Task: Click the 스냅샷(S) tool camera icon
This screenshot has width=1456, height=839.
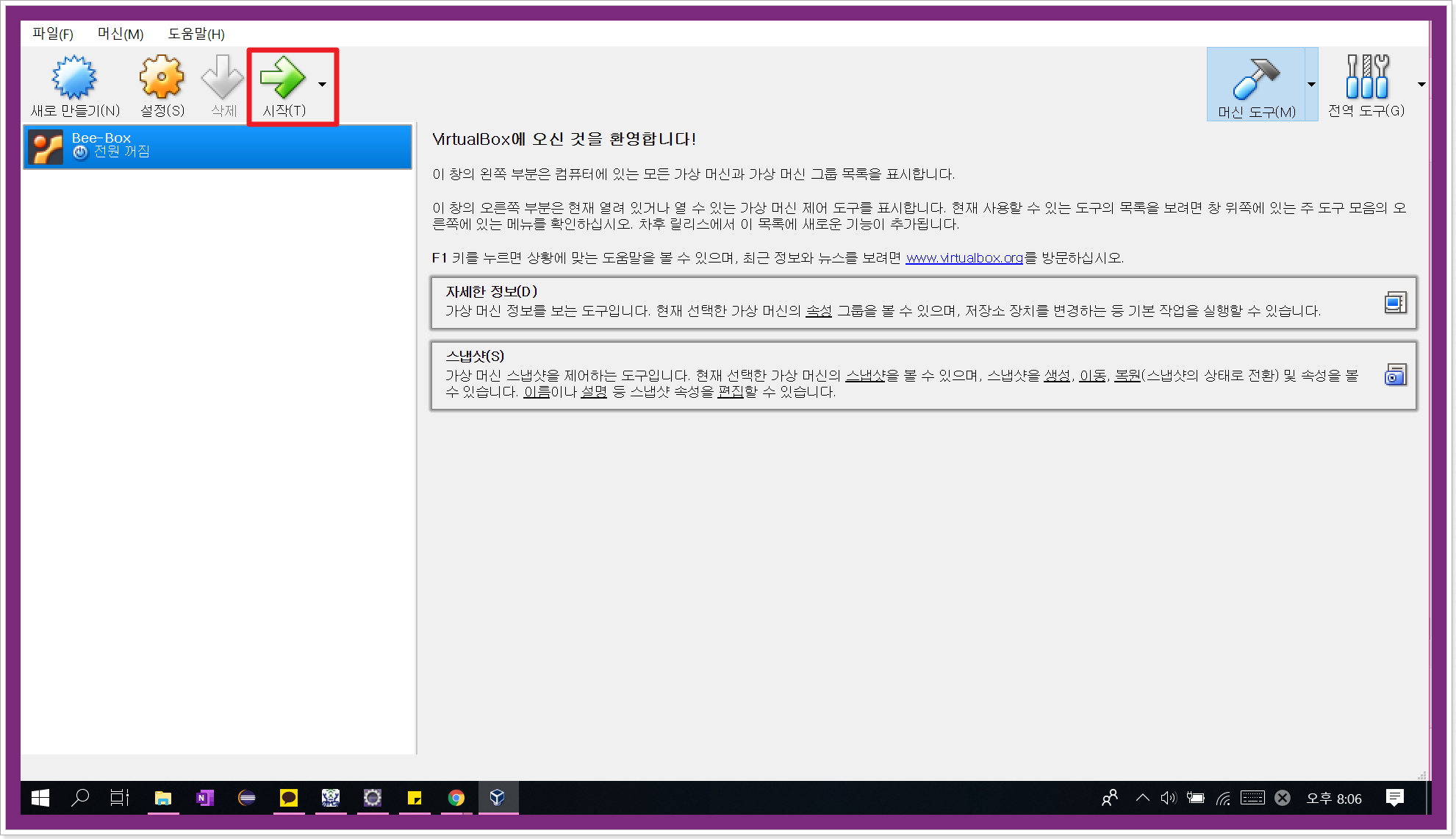Action: tap(1395, 375)
